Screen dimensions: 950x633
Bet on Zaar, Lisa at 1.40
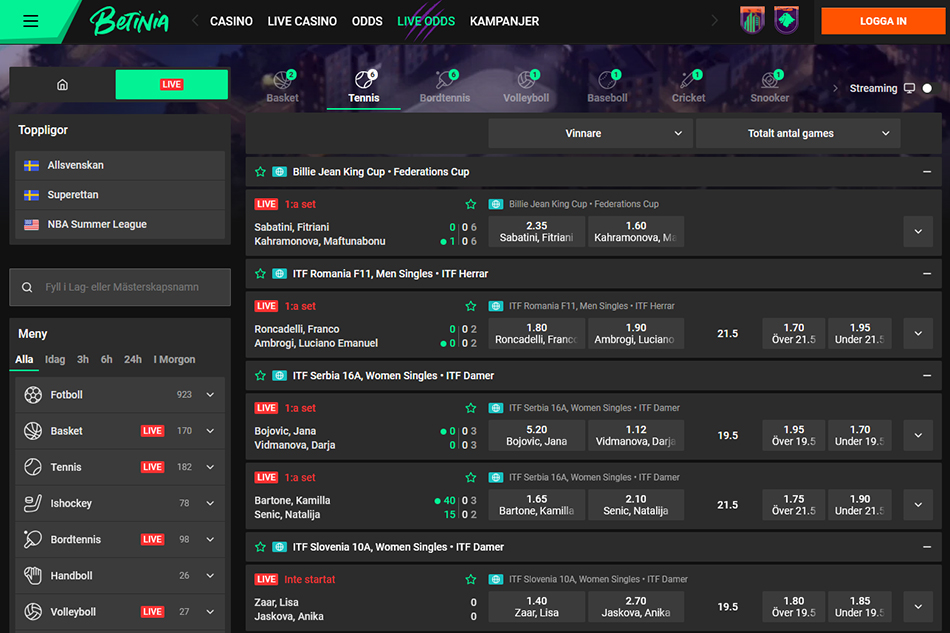[536, 607]
